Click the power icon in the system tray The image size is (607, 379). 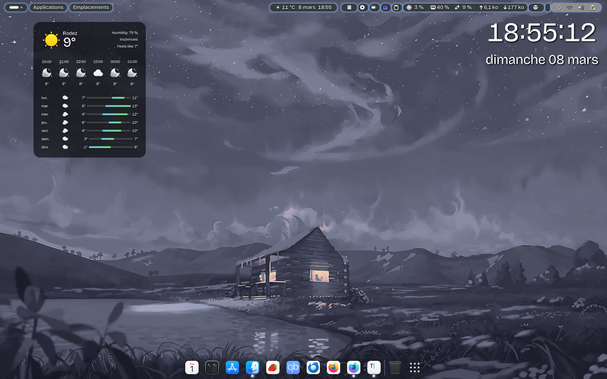pyautogui.click(x=593, y=7)
